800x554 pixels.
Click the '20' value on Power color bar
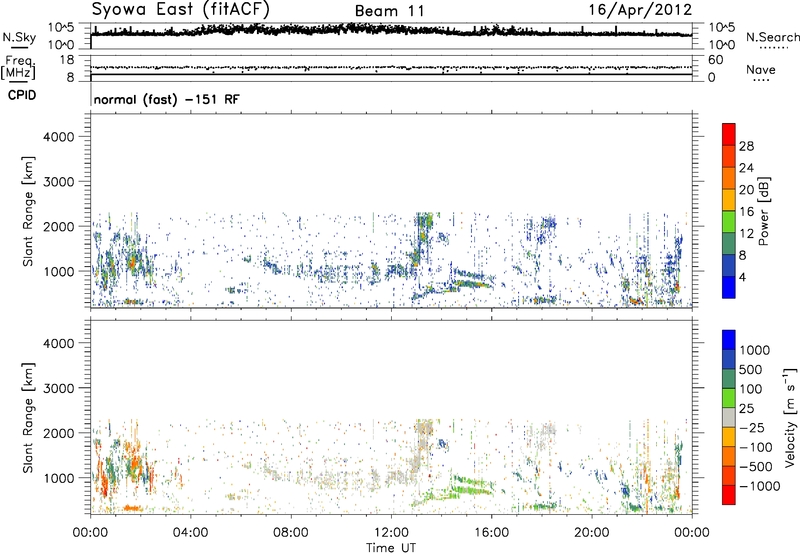pyautogui.click(x=746, y=190)
